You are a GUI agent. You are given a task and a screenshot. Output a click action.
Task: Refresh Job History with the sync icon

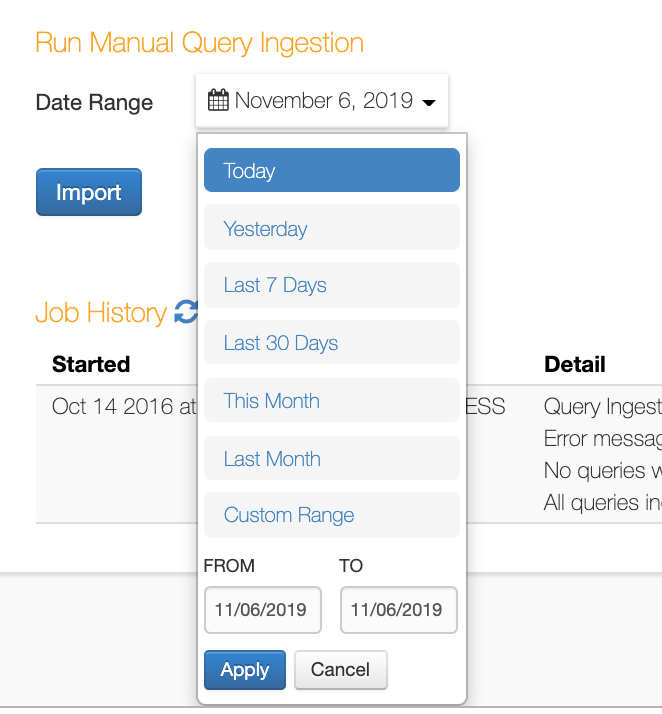tap(186, 312)
